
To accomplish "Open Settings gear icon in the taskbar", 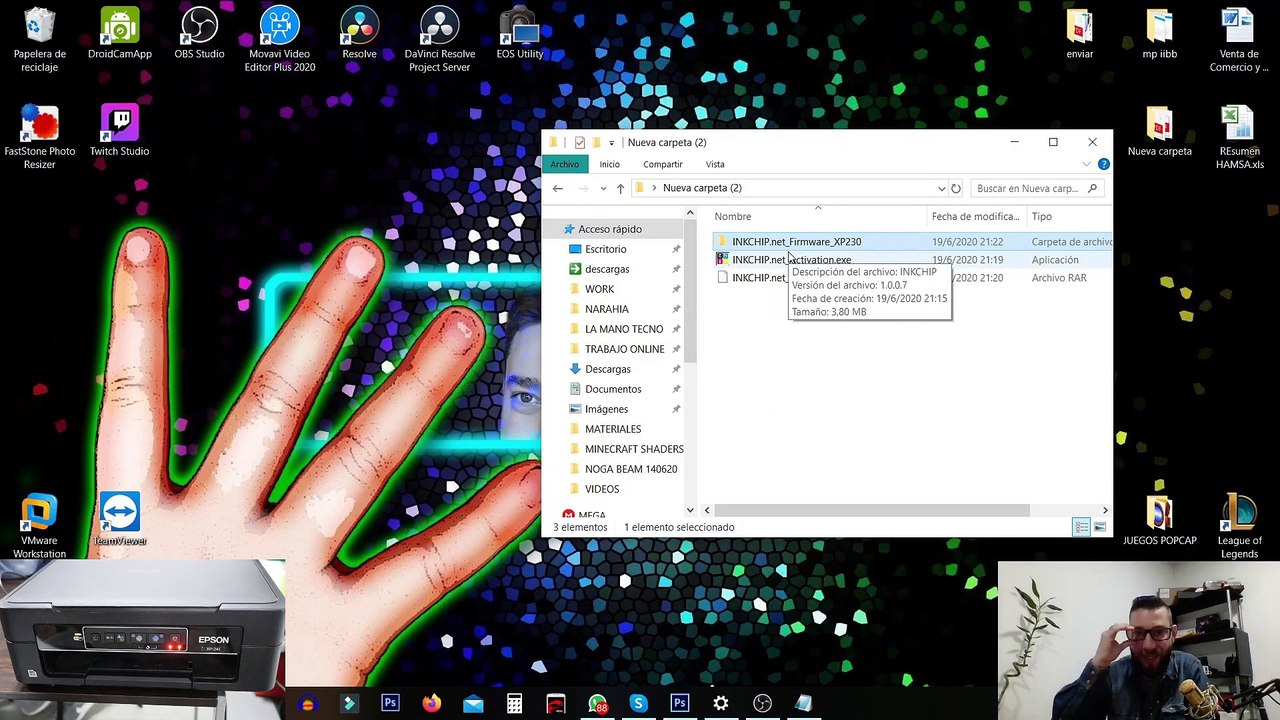I will [x=721, y=704].
